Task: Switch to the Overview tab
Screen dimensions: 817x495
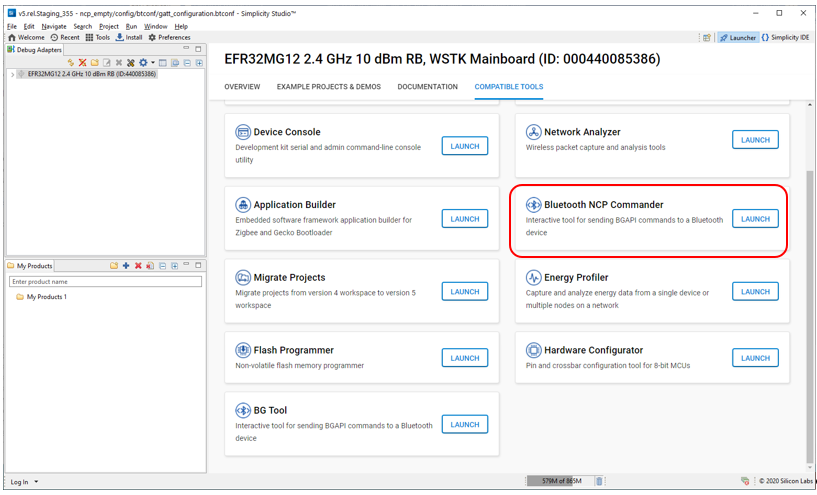Action: point(242,86)
